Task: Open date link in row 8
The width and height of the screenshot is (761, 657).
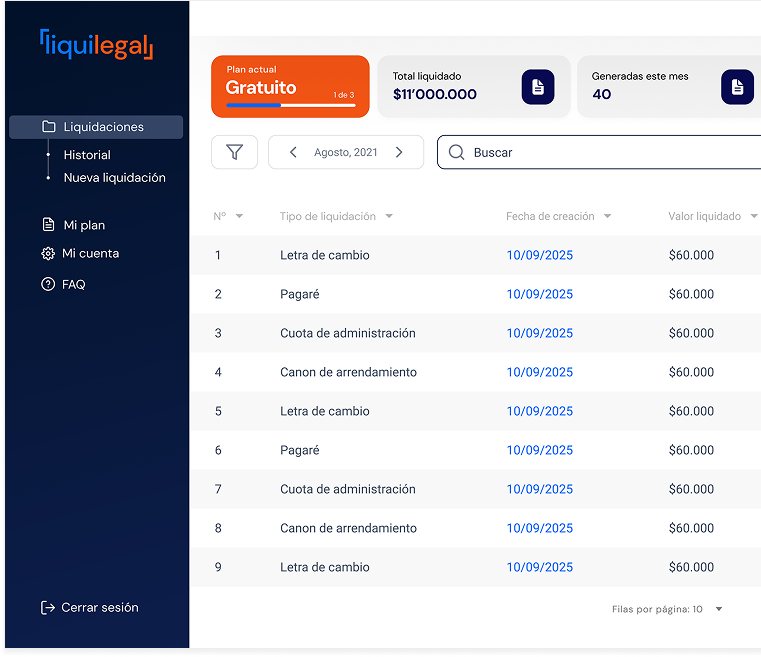Action: (540, 528)
